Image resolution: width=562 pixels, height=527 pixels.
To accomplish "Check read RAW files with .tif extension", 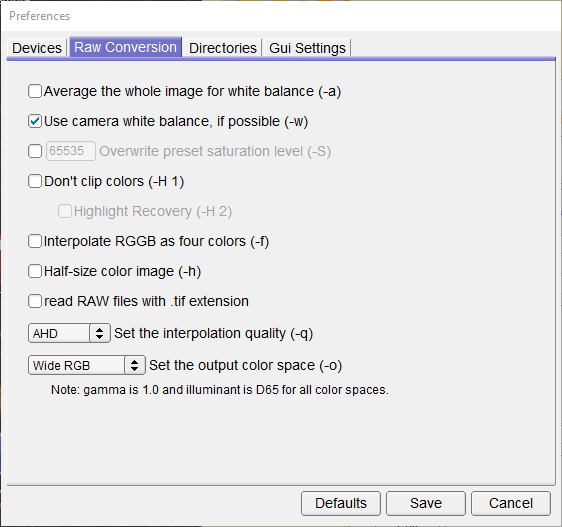I will [x=35, y=301].
